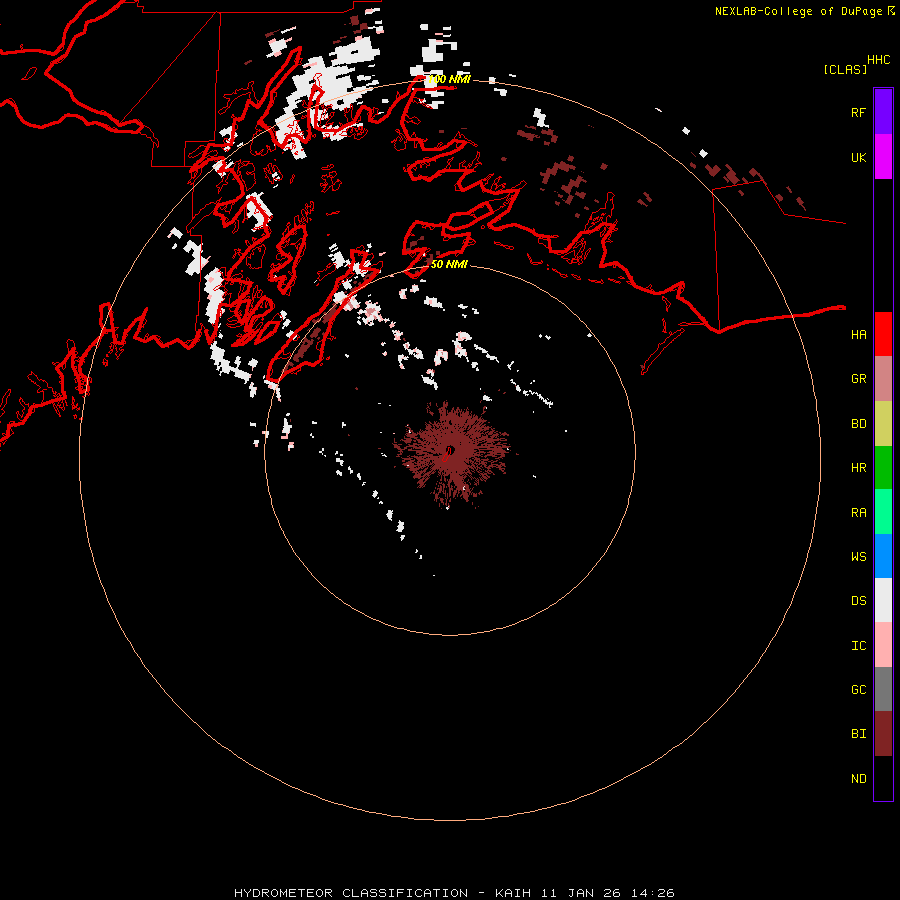Pick the HR green legend swatch
Screen dimensions: 900x900
coord(883,468)
